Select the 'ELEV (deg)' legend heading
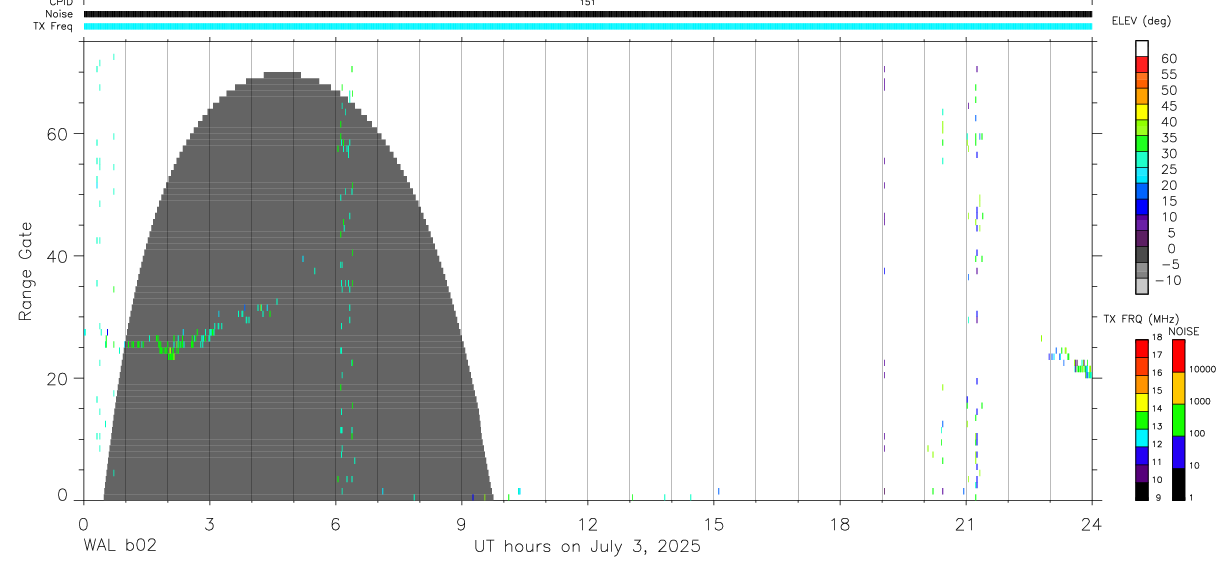1228x567 pixels. 1141,20
